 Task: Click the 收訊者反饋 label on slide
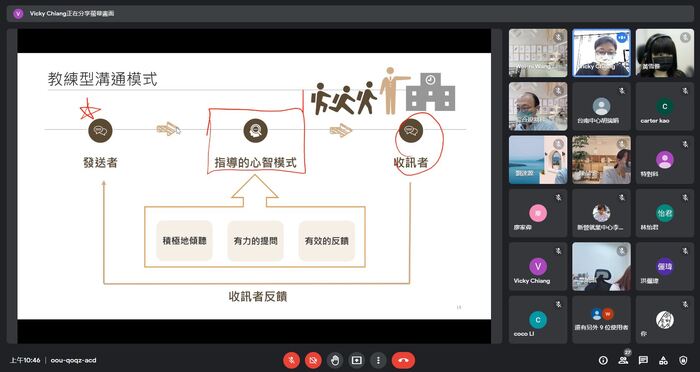pos(258,296)
